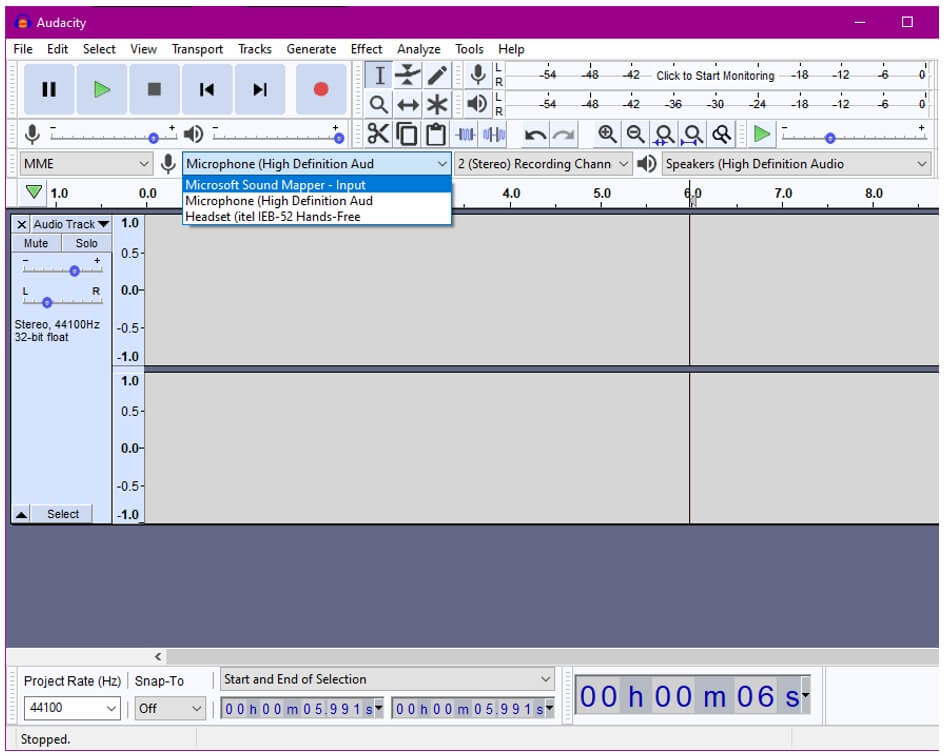This screenshot has height=756, width=949.
Task: Click the Zoom Toggle icon
Action: pos(721,134)
